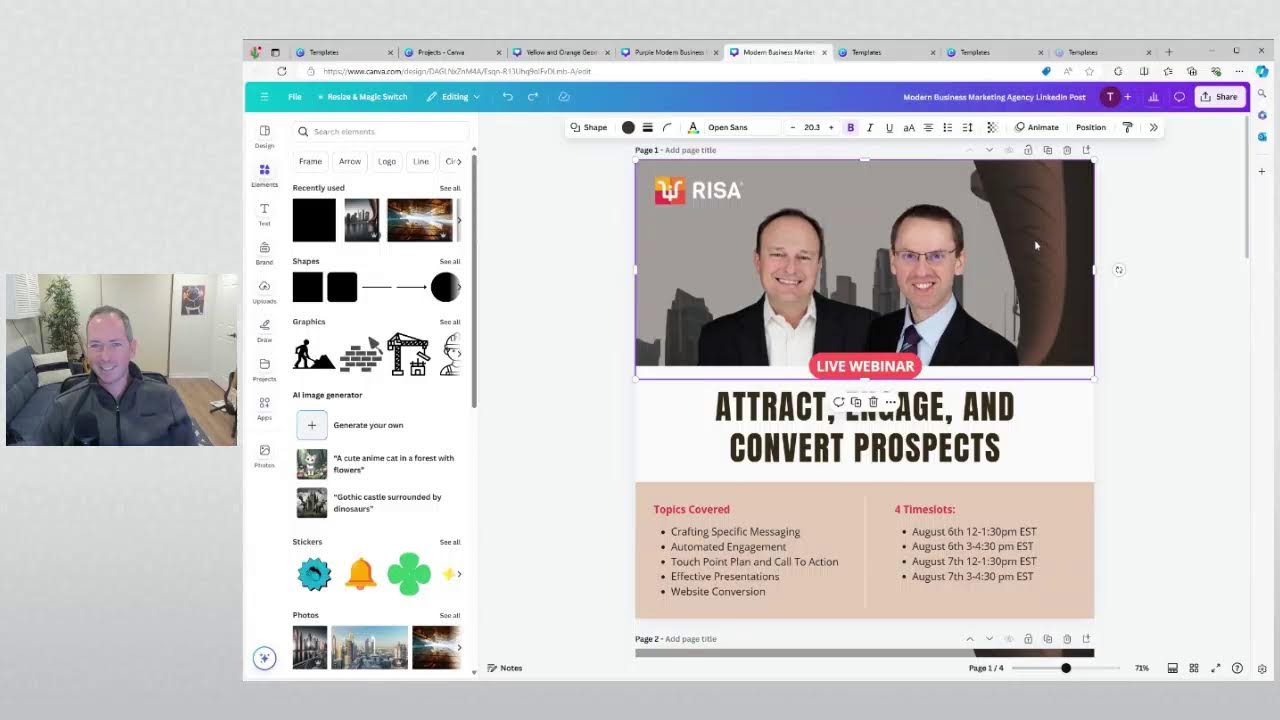
Task: Toggle uppercase aA formatting
Action: pos(909,127)
